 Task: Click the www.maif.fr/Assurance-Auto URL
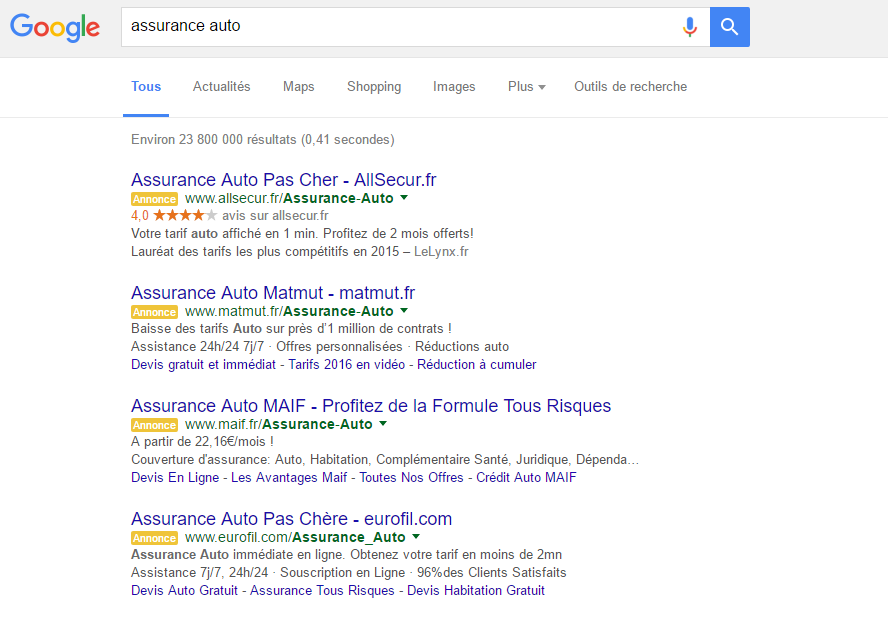point(279,424)
